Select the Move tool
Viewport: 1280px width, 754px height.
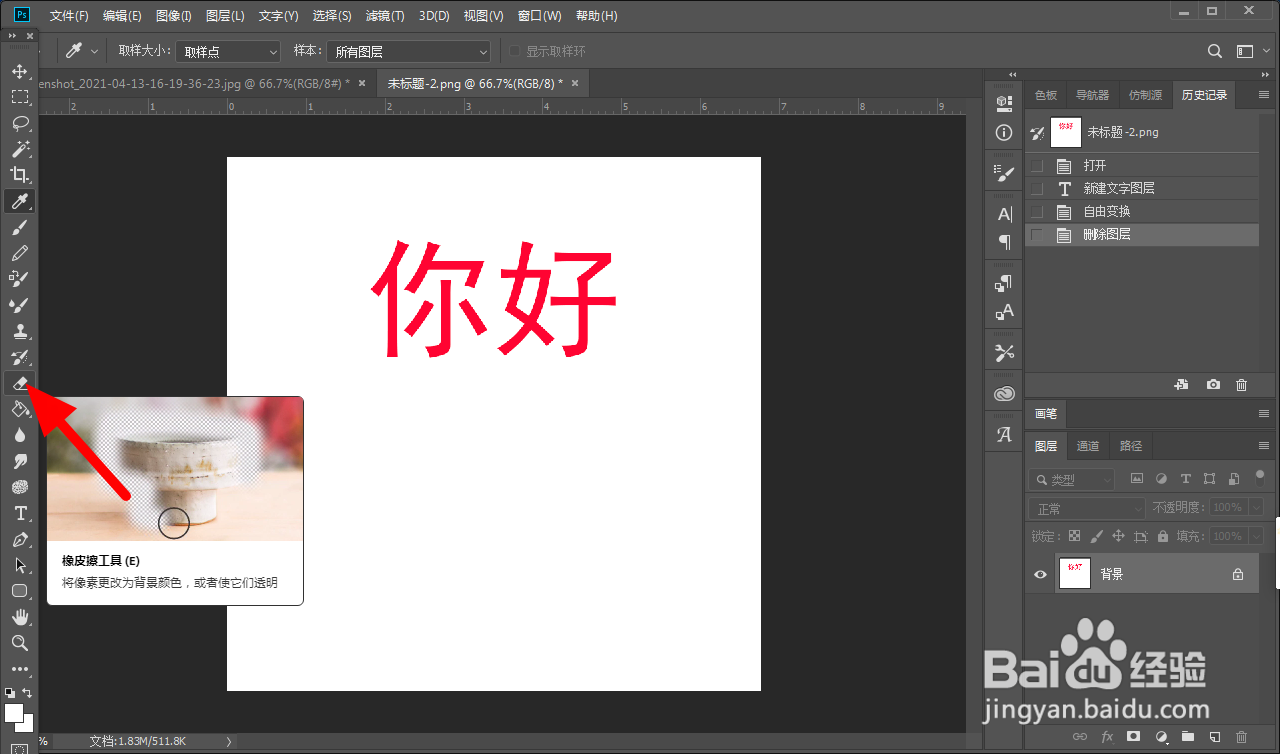click(x=20, y=71)
